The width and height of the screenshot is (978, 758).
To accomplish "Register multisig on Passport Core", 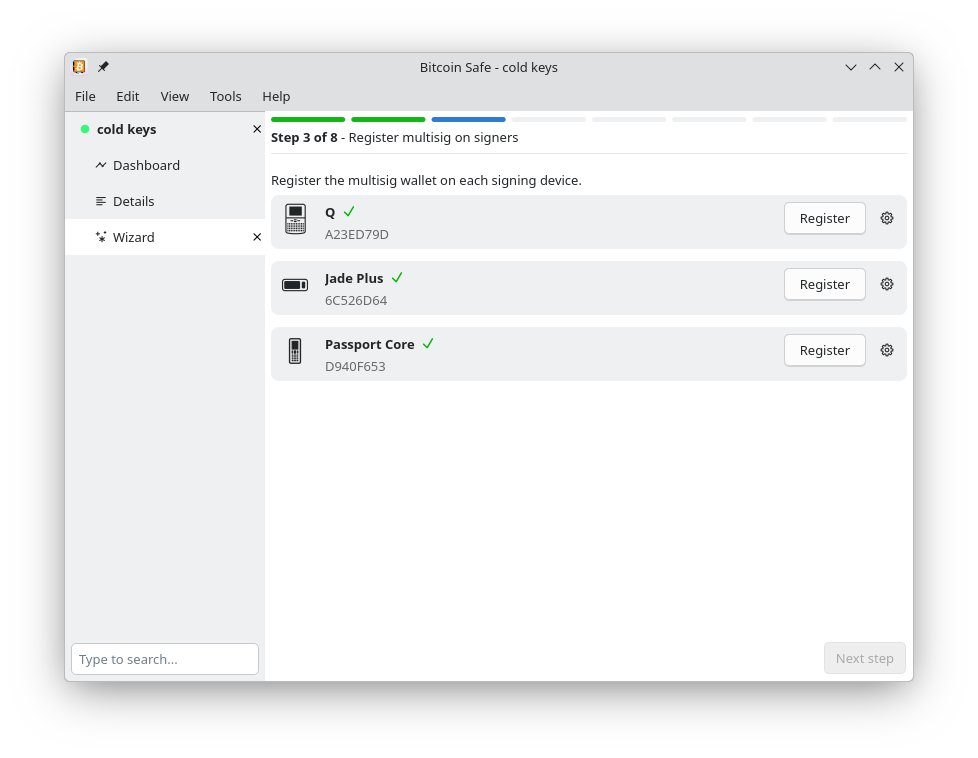I will pos(825,351).
